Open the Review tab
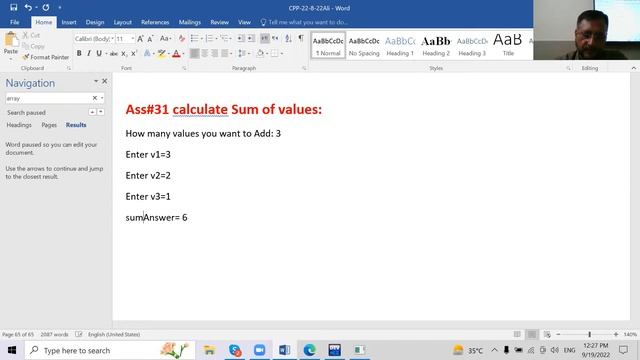Screen dimensions: 640x360 coord(219,22)
